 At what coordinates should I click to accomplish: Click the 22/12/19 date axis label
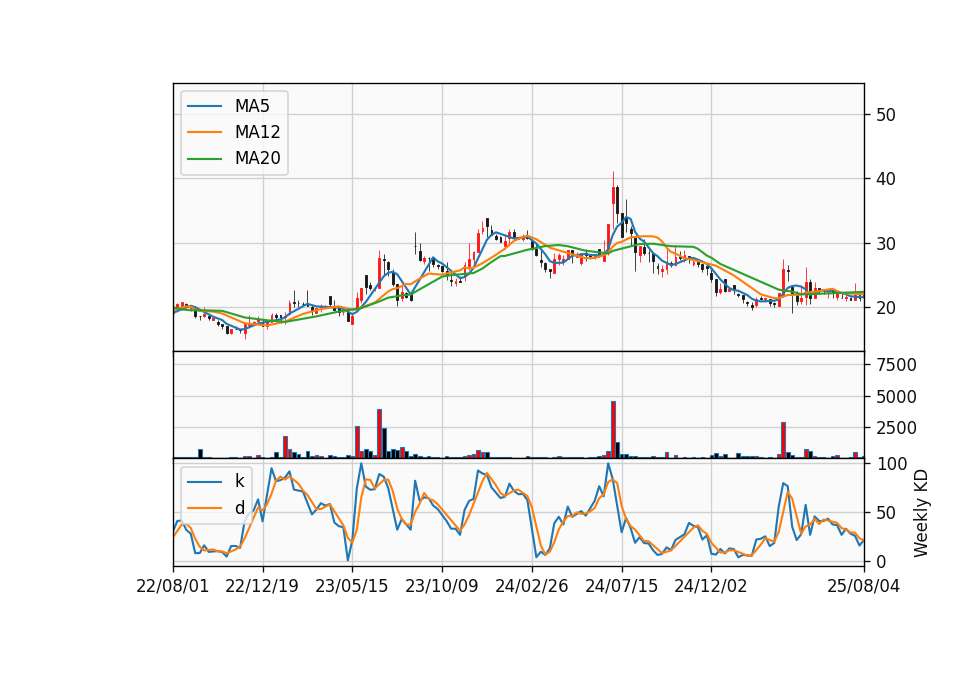(262, 586)
